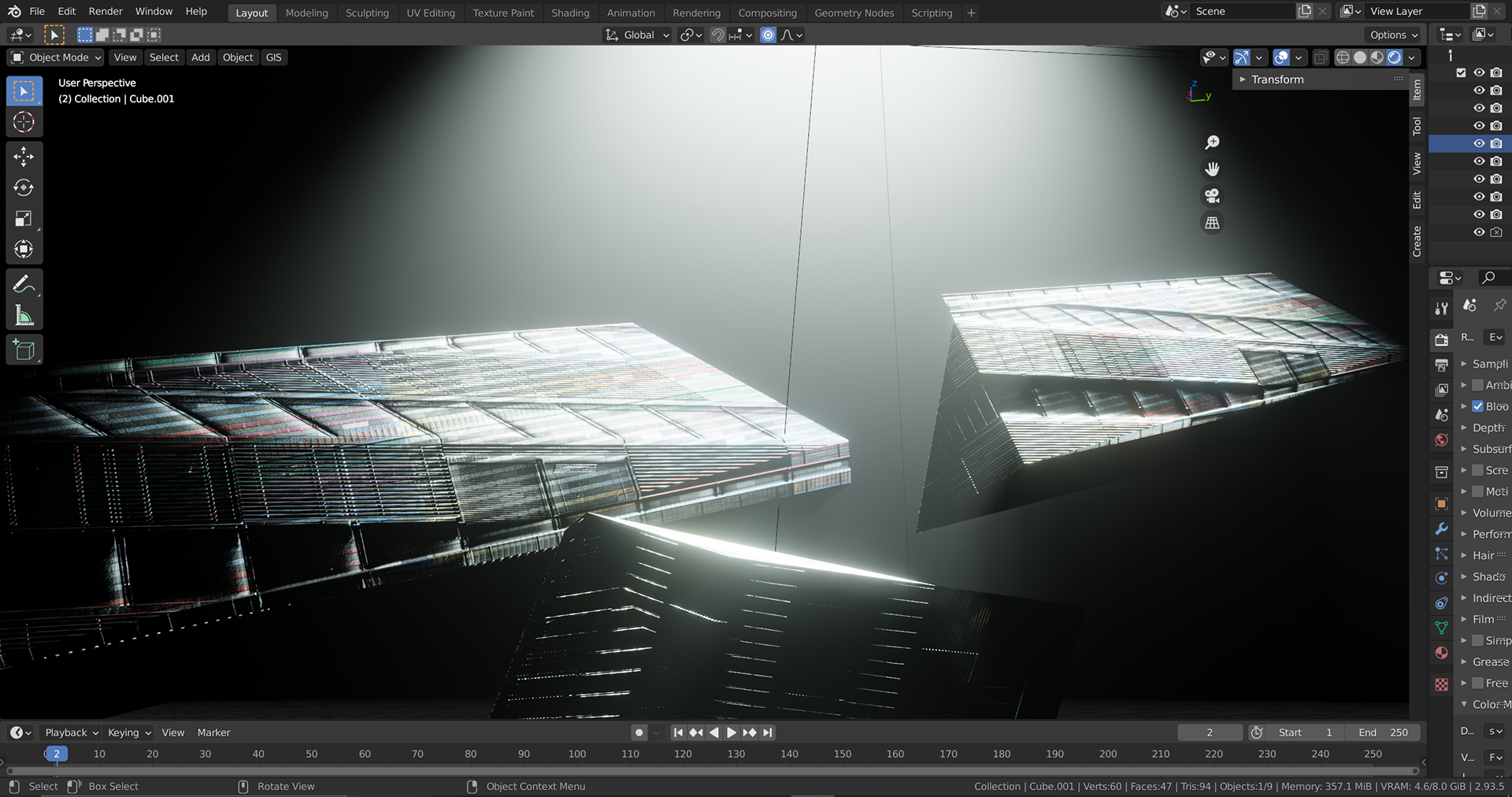Open the Object Mode dropdown
Image resolution: width=1512 pixels, height=797 pixels.
[x=56, y=57]
